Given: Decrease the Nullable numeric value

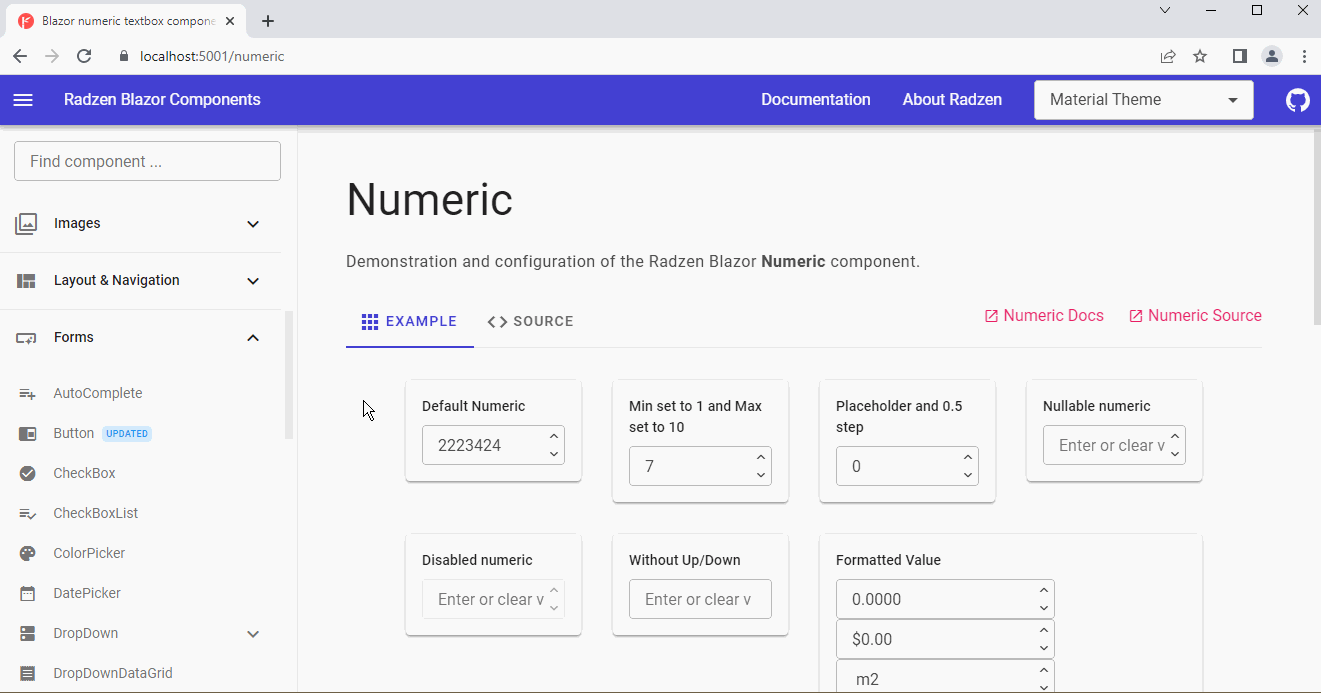Looking at the screenshot, I should point(1175,454).
